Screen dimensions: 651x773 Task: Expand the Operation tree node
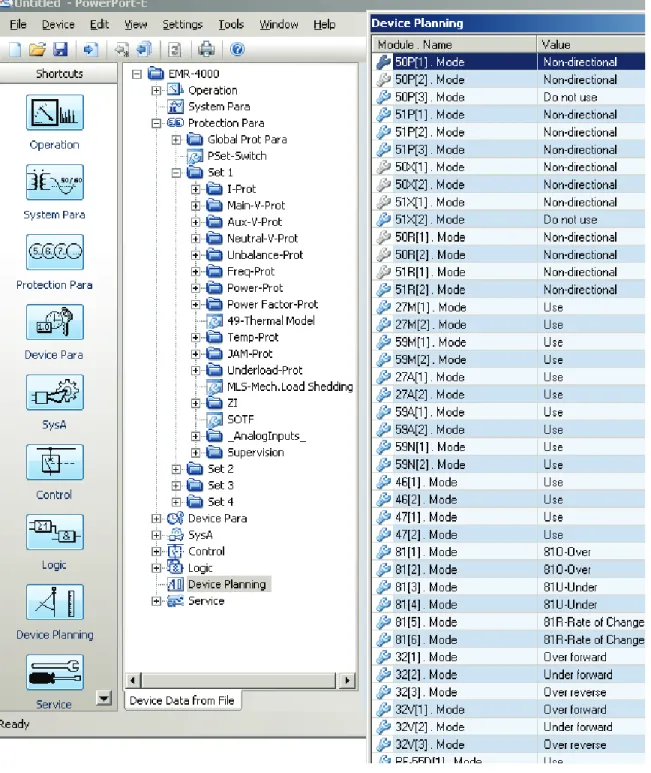click(156, 91)
